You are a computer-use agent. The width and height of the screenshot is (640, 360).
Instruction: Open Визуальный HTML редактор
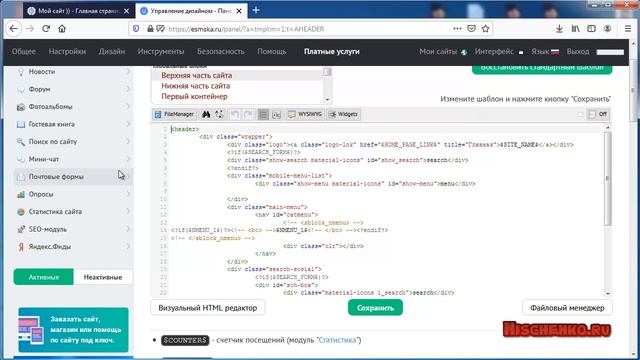click(x=208, y=308)
